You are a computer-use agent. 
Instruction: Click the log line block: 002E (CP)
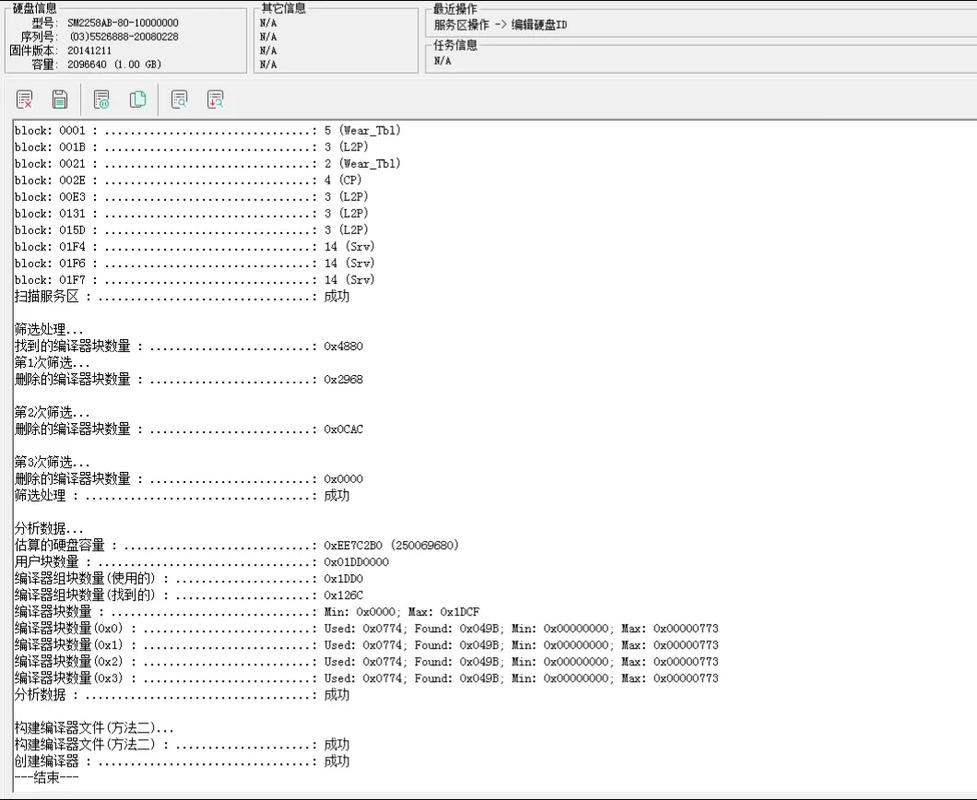pos(188,180)
